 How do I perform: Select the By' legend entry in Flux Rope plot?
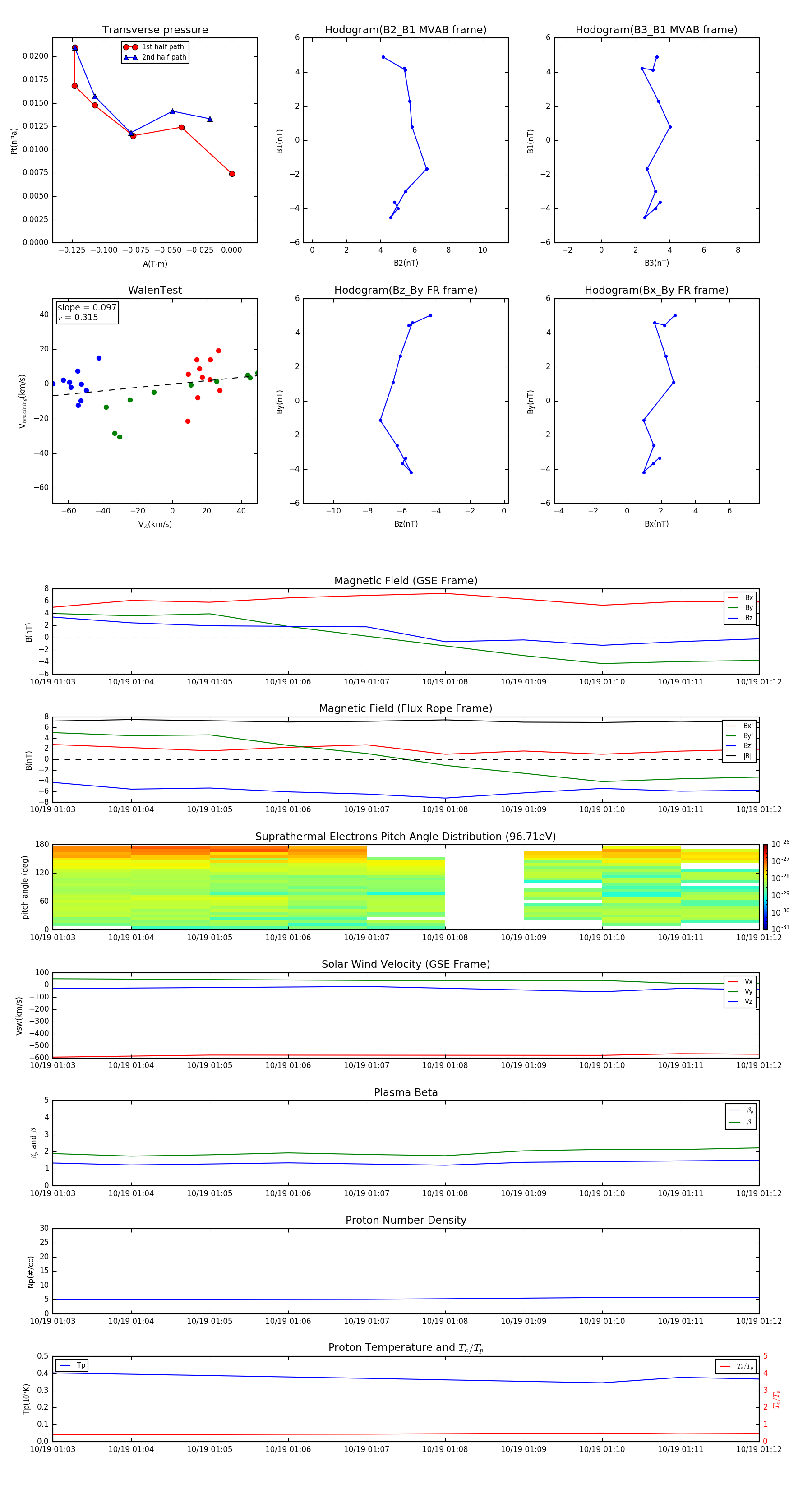tap(739, 736)
